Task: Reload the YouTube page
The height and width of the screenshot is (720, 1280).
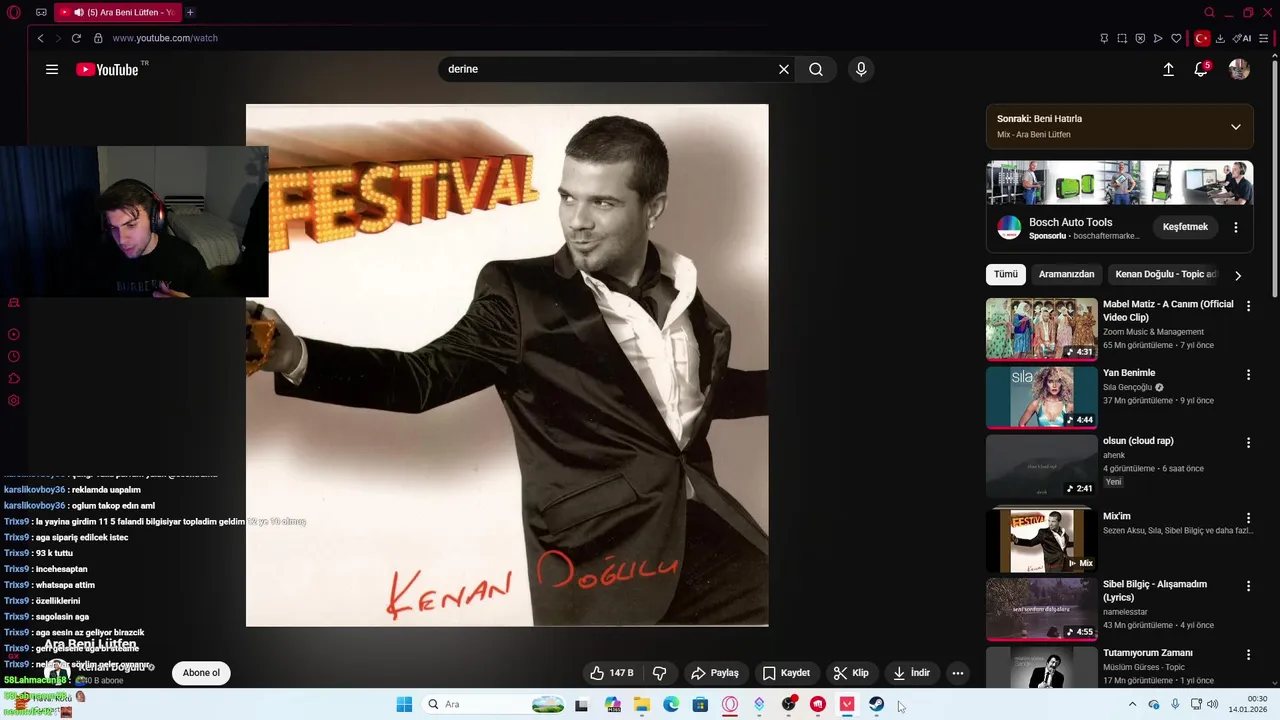Action: coord(76,38)
